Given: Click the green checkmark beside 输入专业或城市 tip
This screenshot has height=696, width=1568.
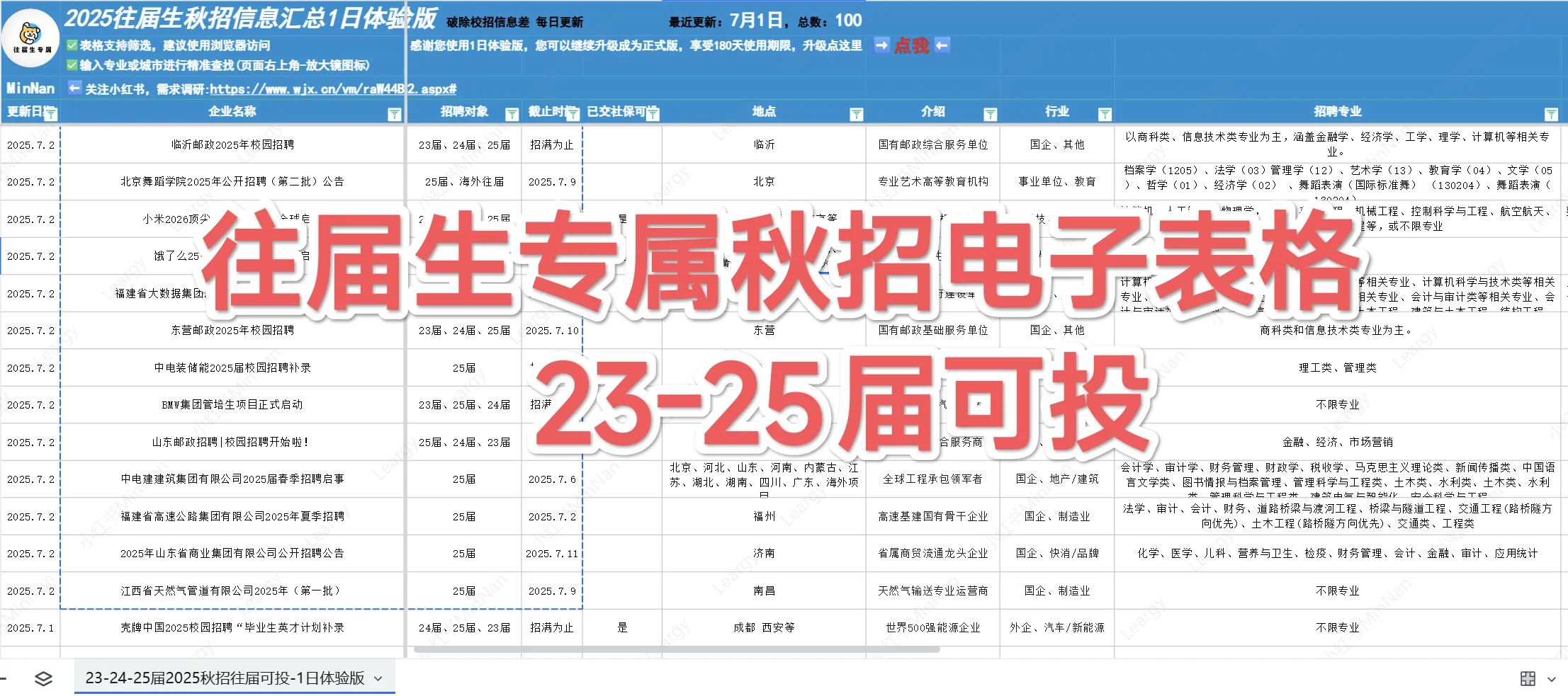Looking at the screenshot, I should click(72, 64).
